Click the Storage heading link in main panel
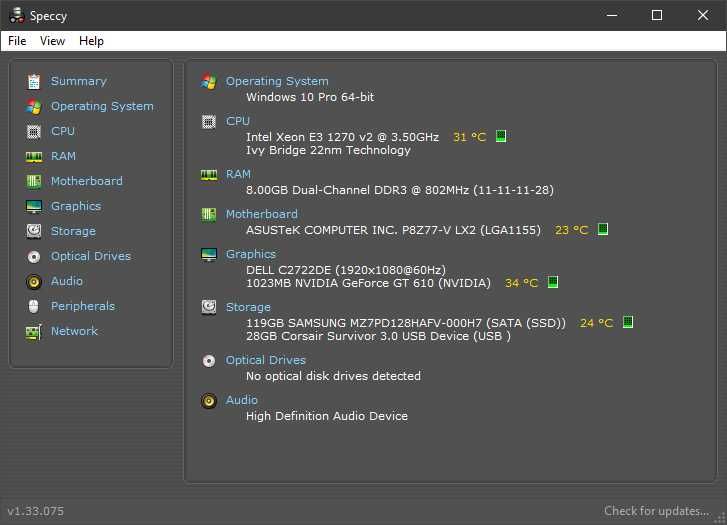 [248, 307]
